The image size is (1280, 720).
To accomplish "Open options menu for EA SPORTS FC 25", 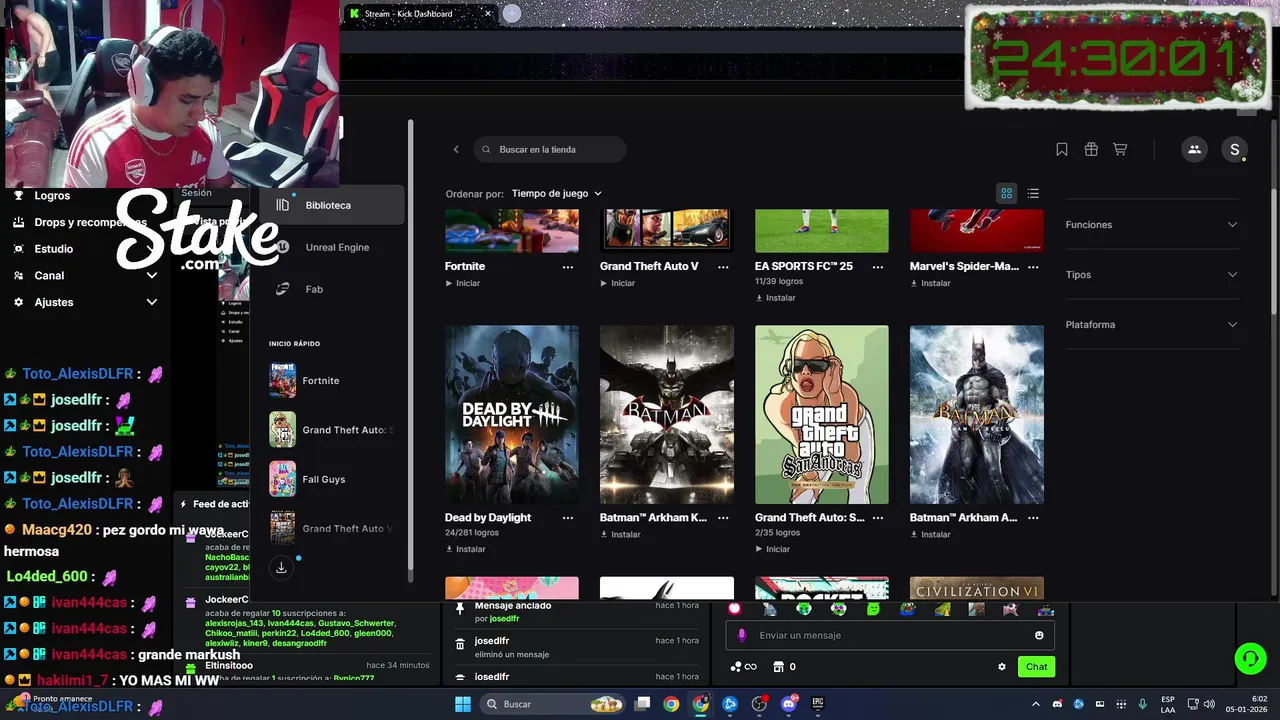I will click(x=878, y=267).
